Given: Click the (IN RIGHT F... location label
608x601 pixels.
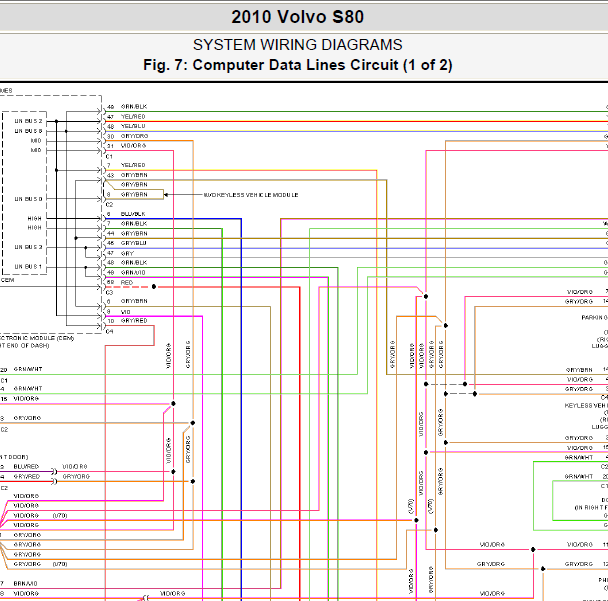Looking at the screenshot, I should click(591, 508).
